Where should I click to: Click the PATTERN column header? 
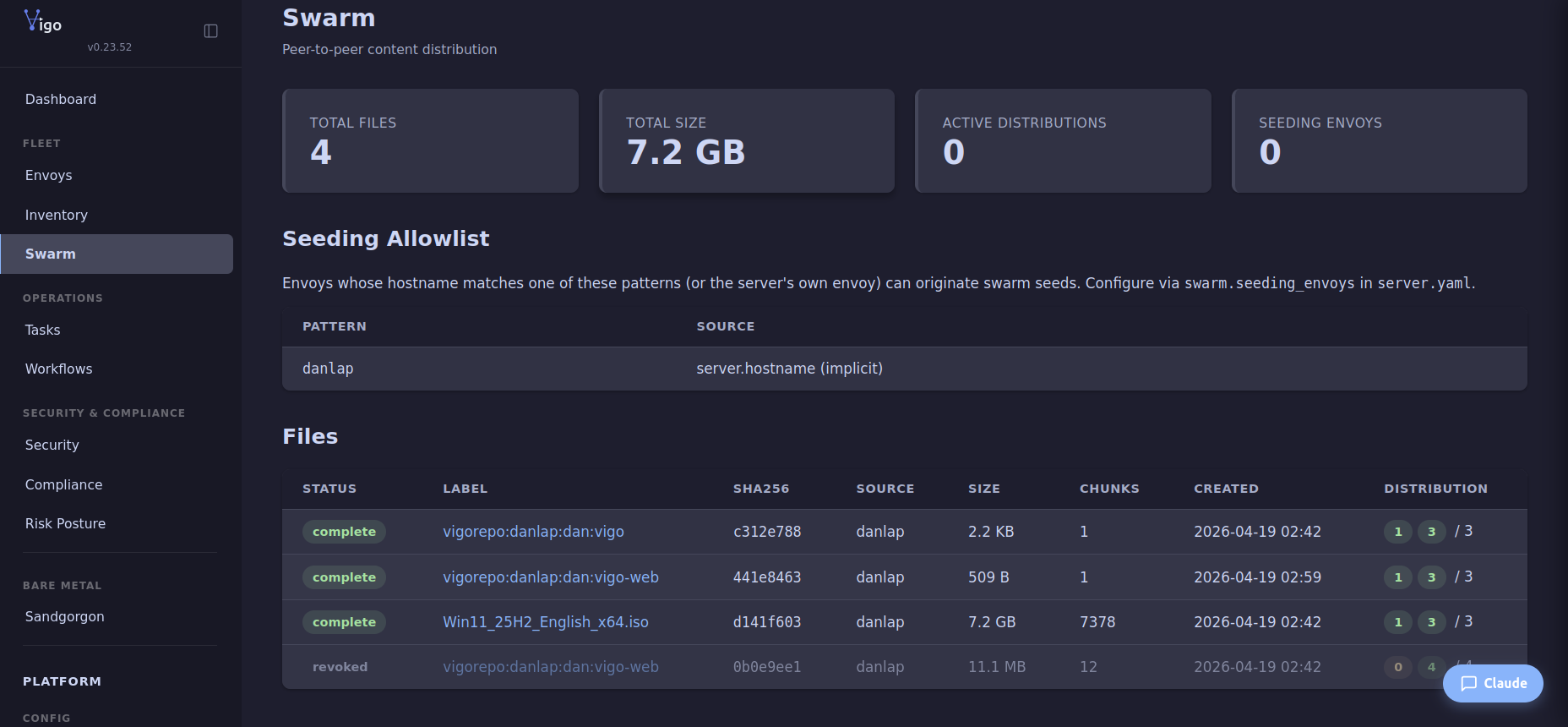coord(335,326)
